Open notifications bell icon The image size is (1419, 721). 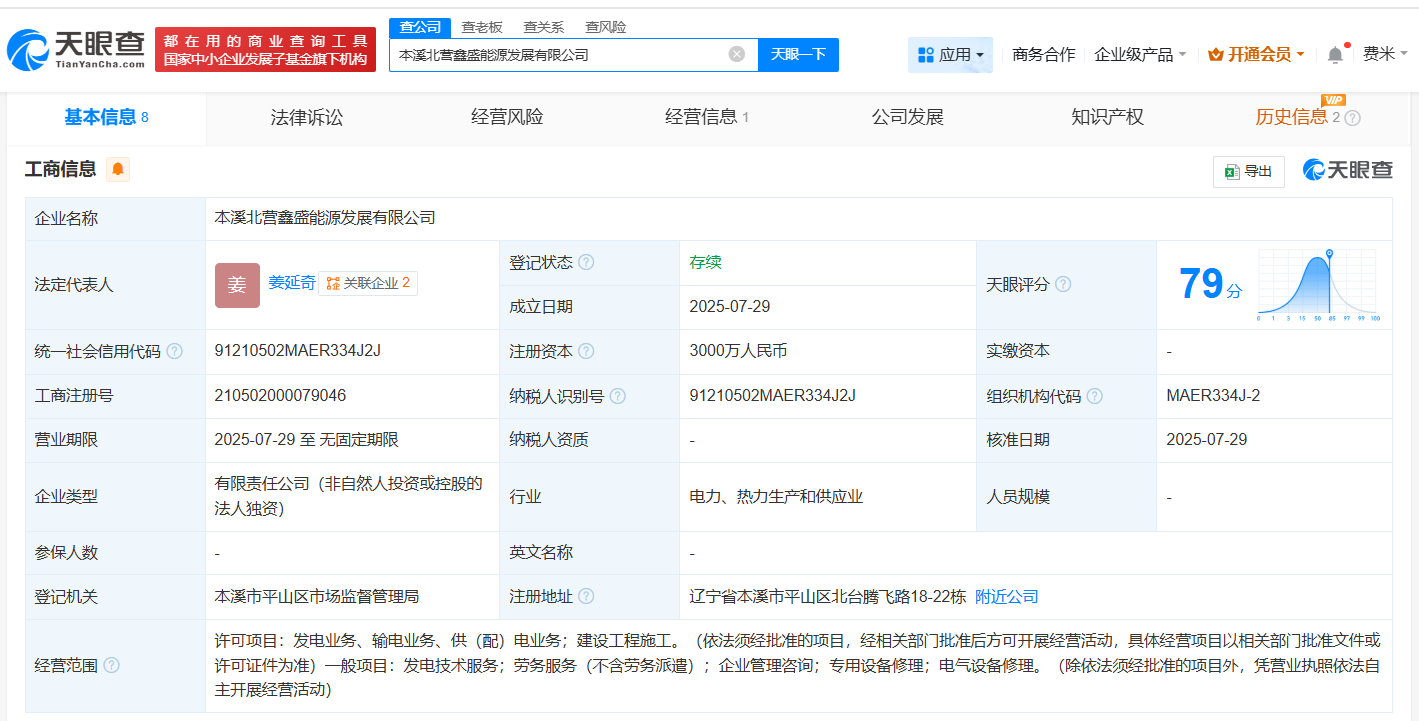[1335, 55]
